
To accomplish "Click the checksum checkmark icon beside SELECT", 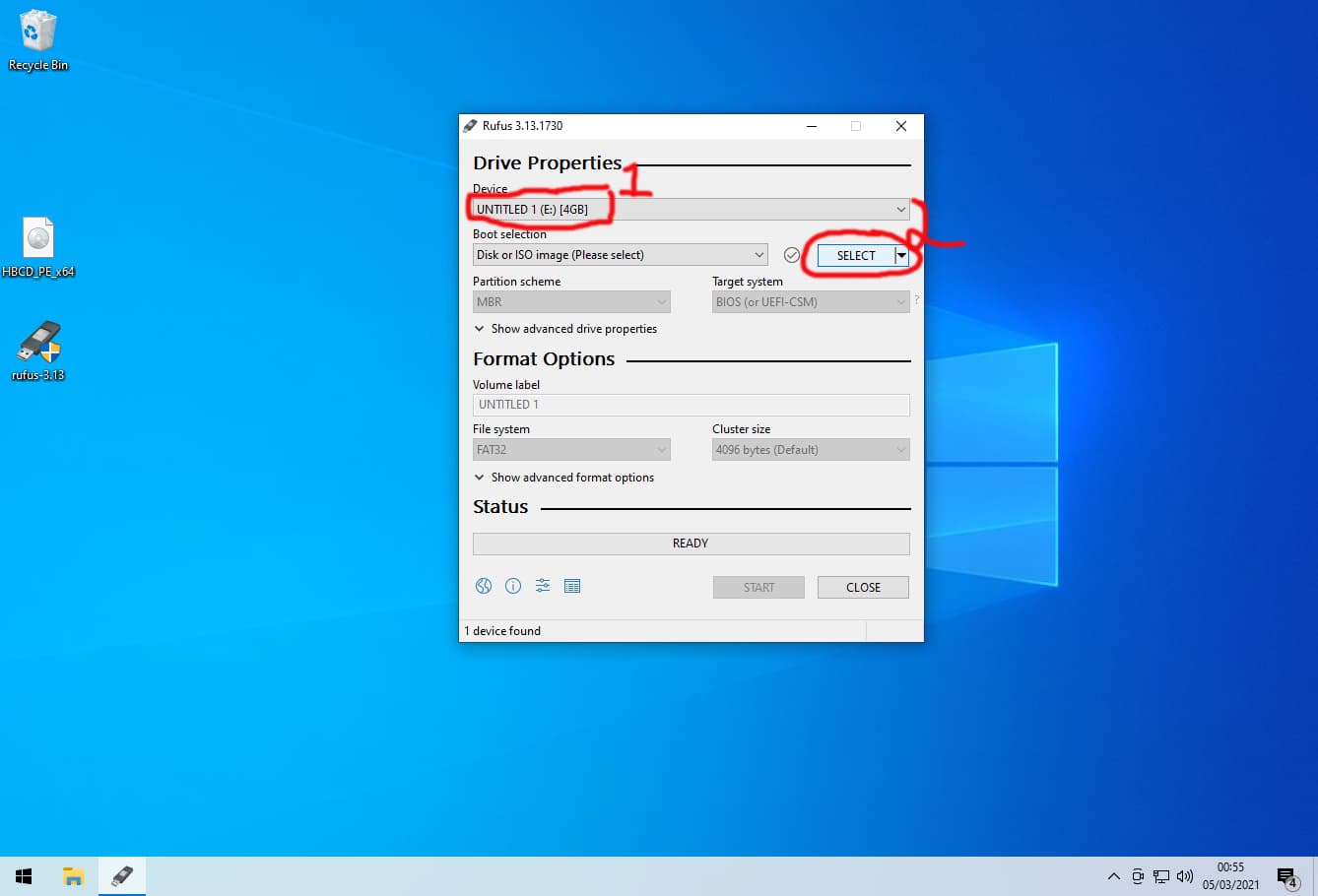I will [x=792, y=255].
